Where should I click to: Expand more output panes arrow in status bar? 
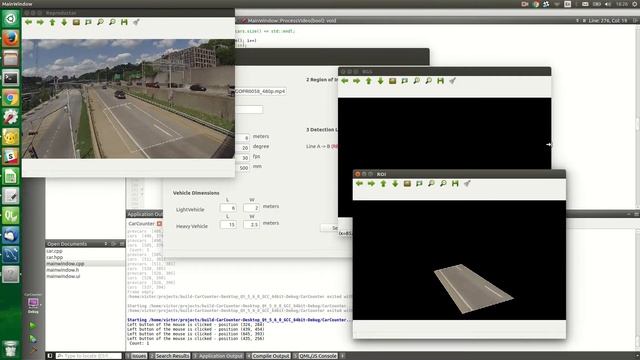point(342,356)
